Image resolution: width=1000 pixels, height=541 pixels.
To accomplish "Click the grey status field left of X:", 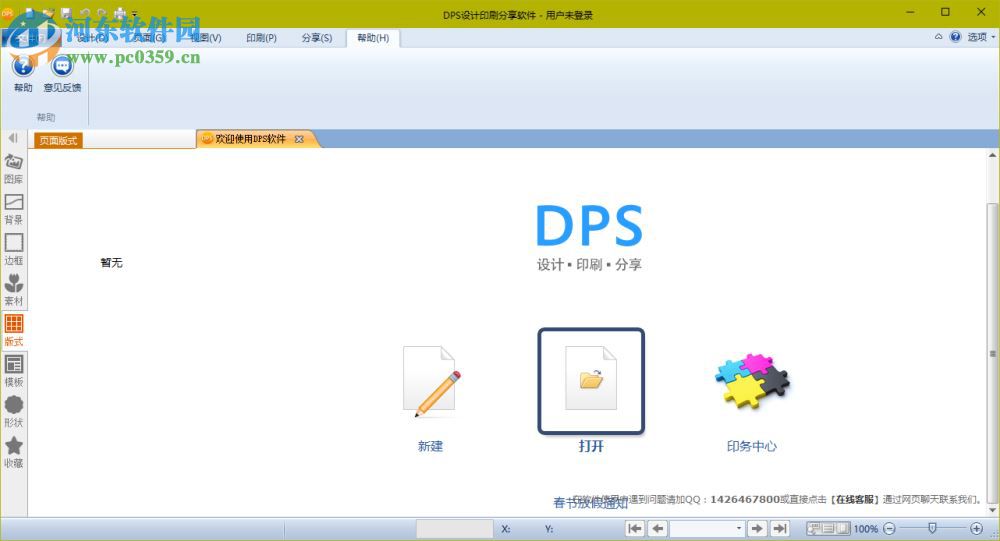I will (455, 528).
